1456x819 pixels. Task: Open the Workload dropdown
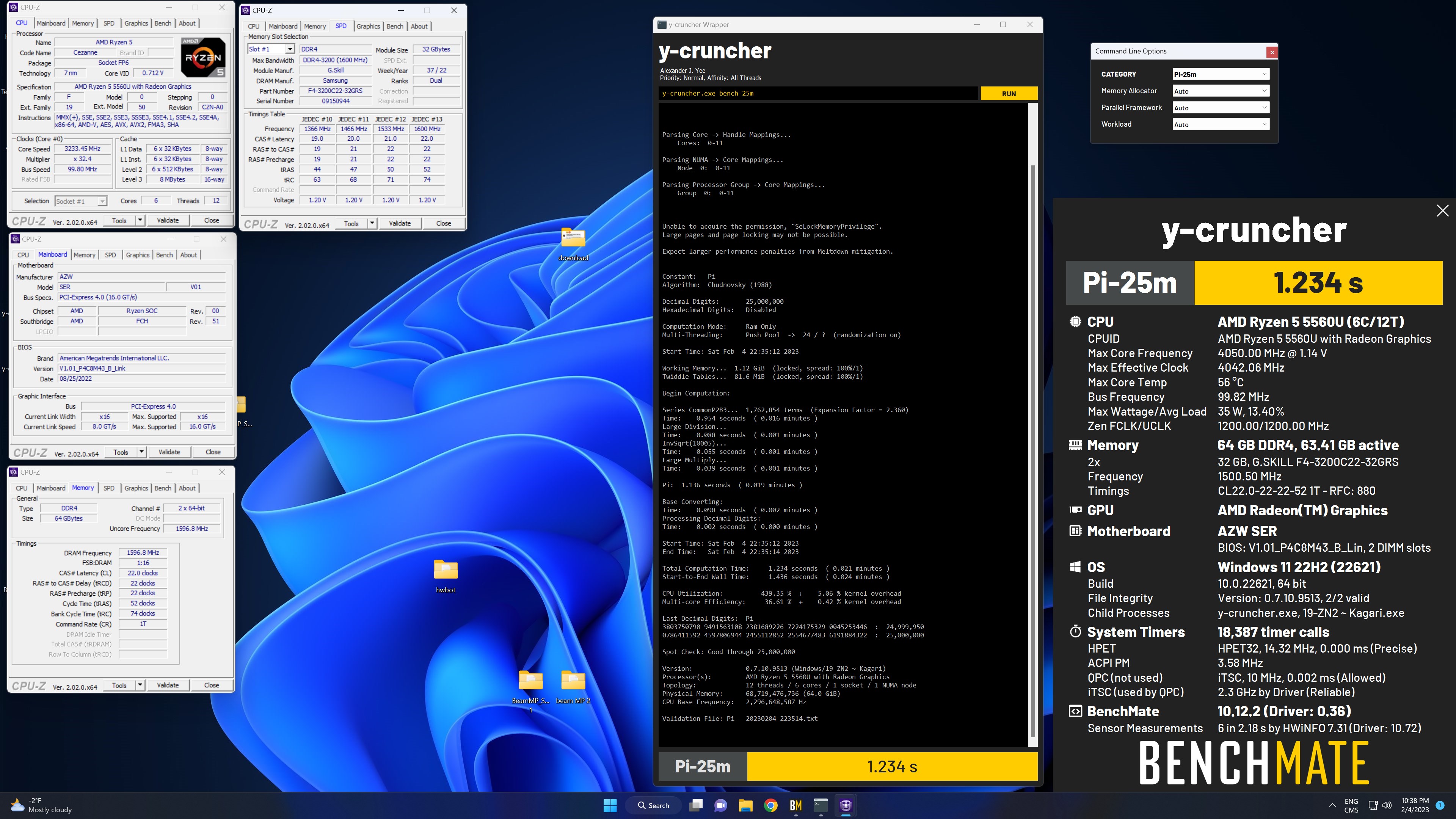point(1221,124)
